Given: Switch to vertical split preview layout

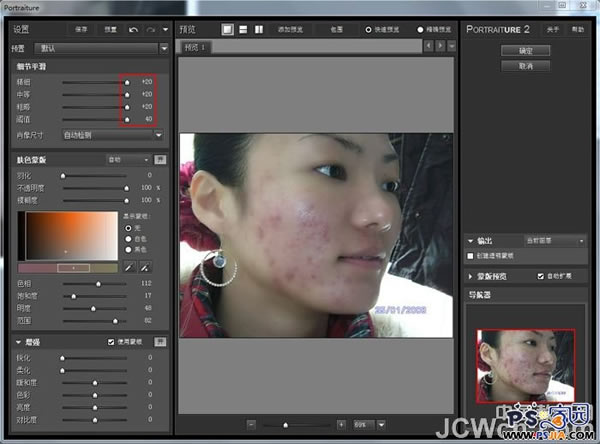Looking at the screenshot, I should click(x=258, y=30).
